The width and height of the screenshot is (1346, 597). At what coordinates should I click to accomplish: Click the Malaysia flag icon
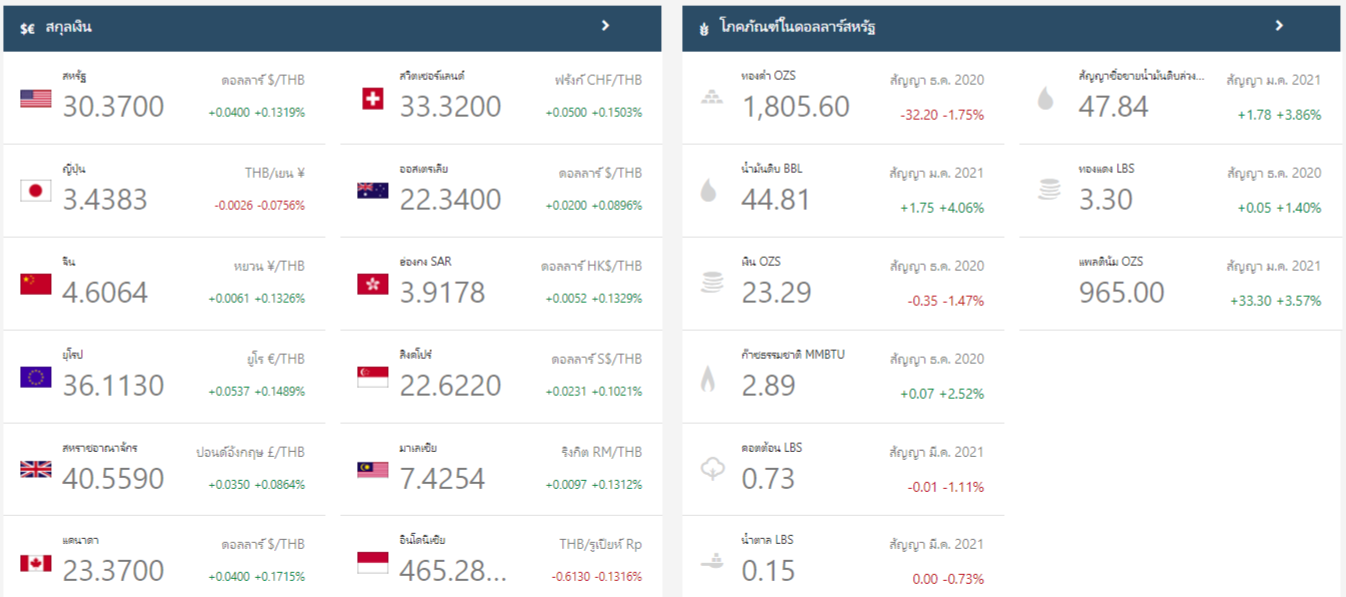tap(372, 469)
